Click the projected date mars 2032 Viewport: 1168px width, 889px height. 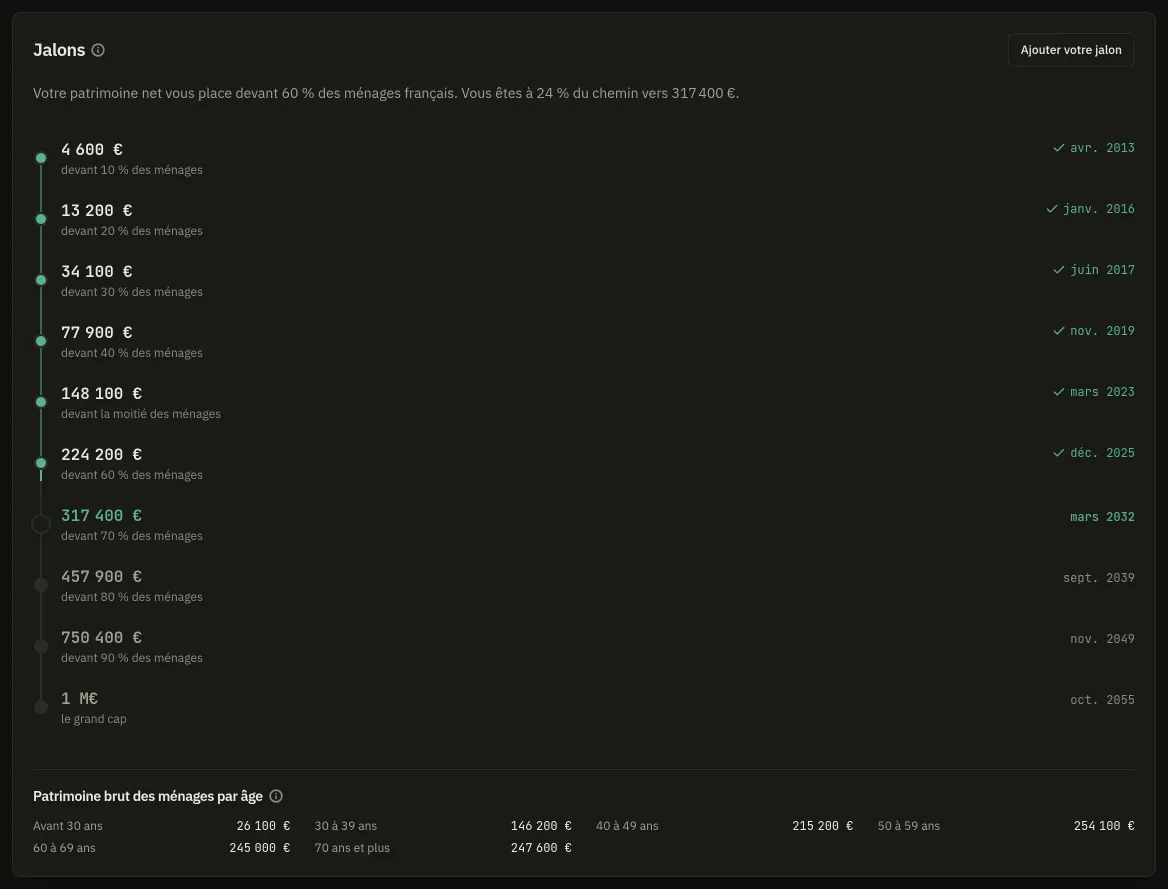(1102, 517)
